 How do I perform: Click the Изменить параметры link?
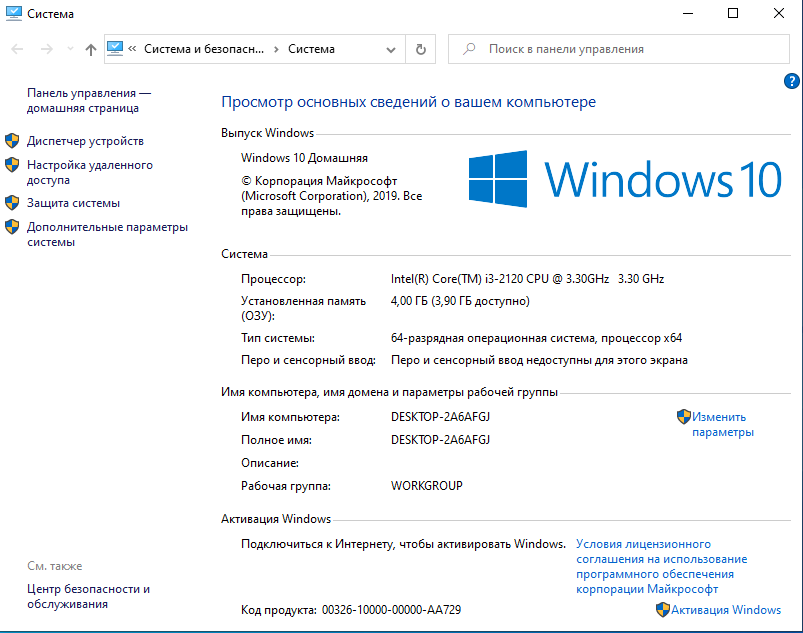tap(723, 425)
